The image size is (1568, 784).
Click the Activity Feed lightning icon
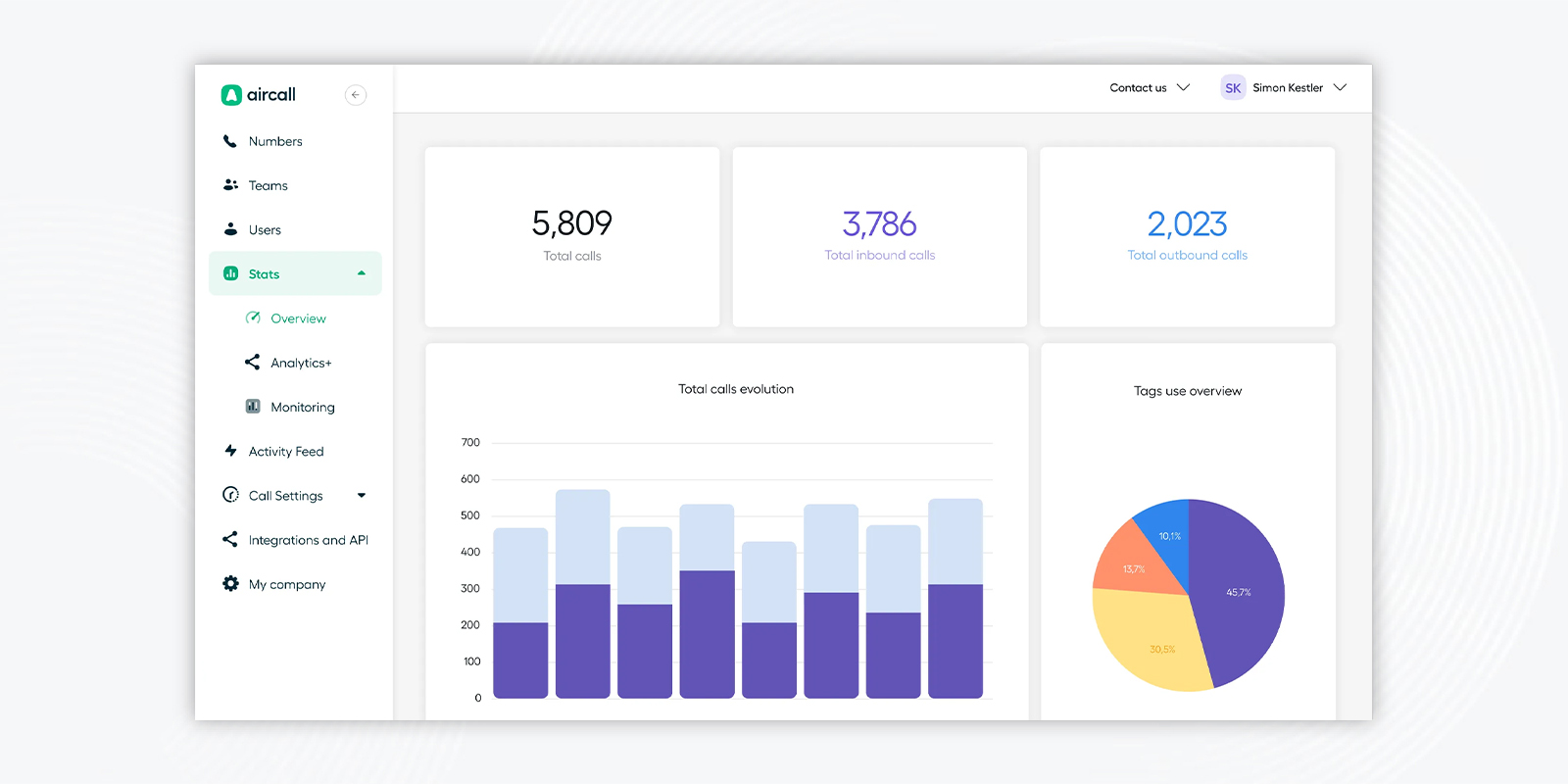point(230,451)
